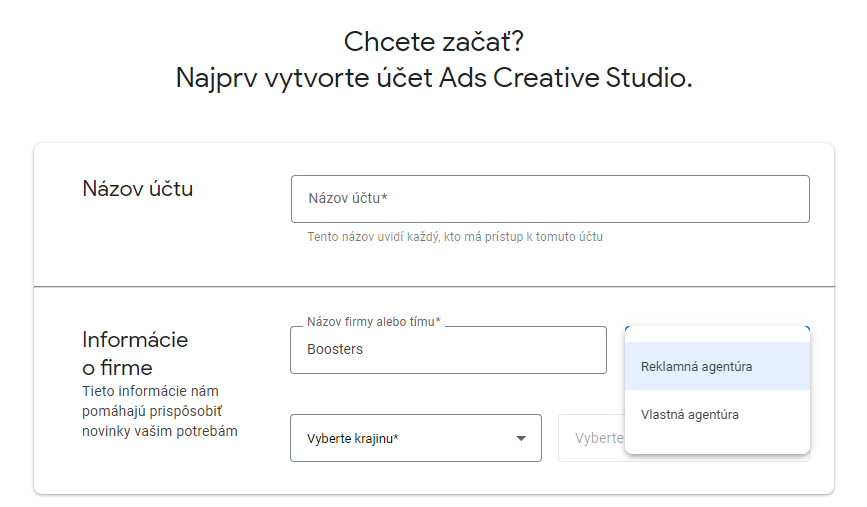Click the novinky vašim potrebám text line
The height and width of the screenshot is (507, 867).
(160, 431)
